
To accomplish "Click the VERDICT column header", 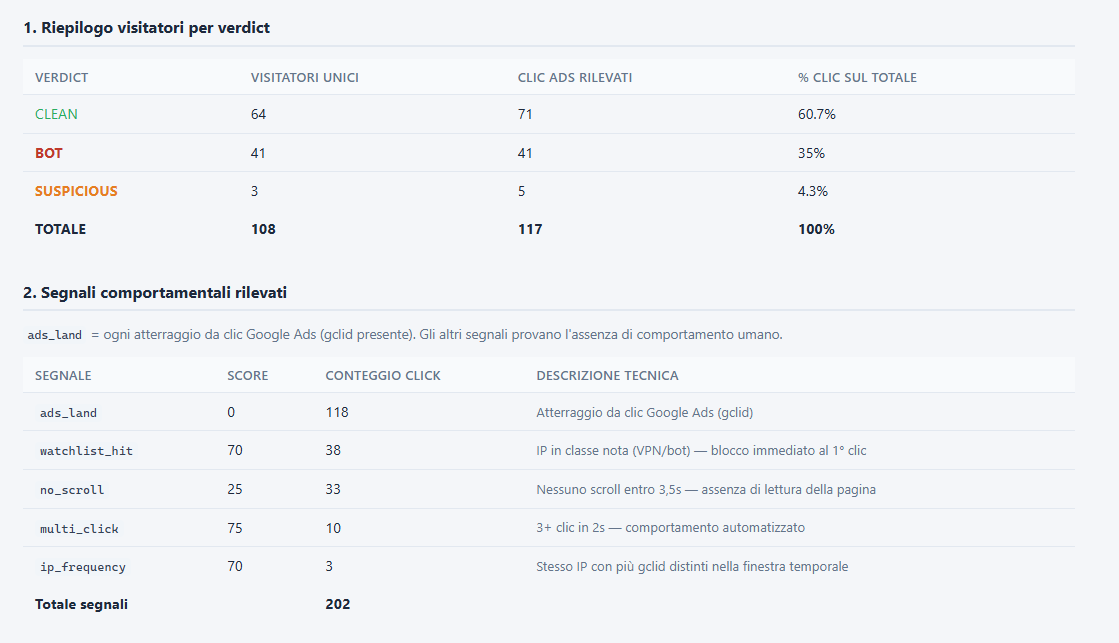I will [61, 78].
